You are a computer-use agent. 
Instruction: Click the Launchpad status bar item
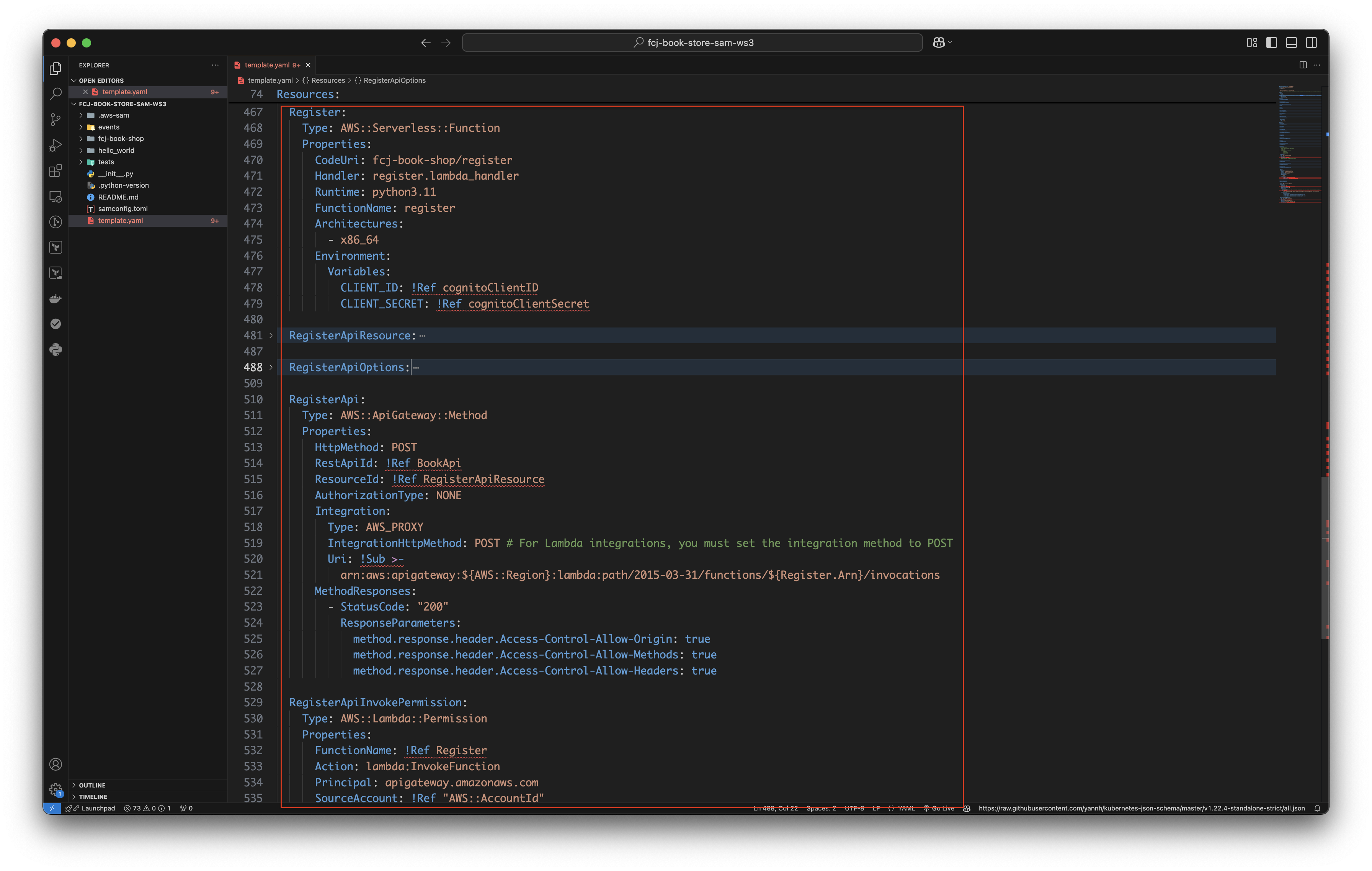(91, 808)
